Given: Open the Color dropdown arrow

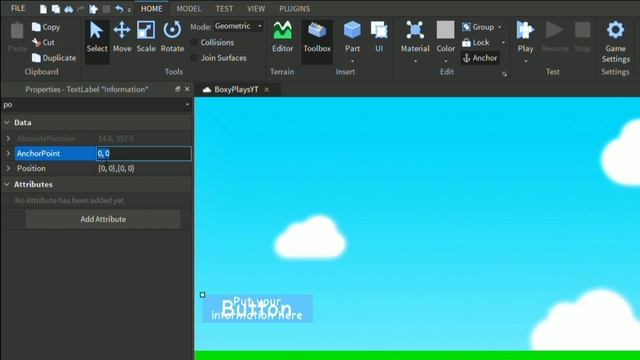Looking at the screenshot, I should click(x=445, y=61).
